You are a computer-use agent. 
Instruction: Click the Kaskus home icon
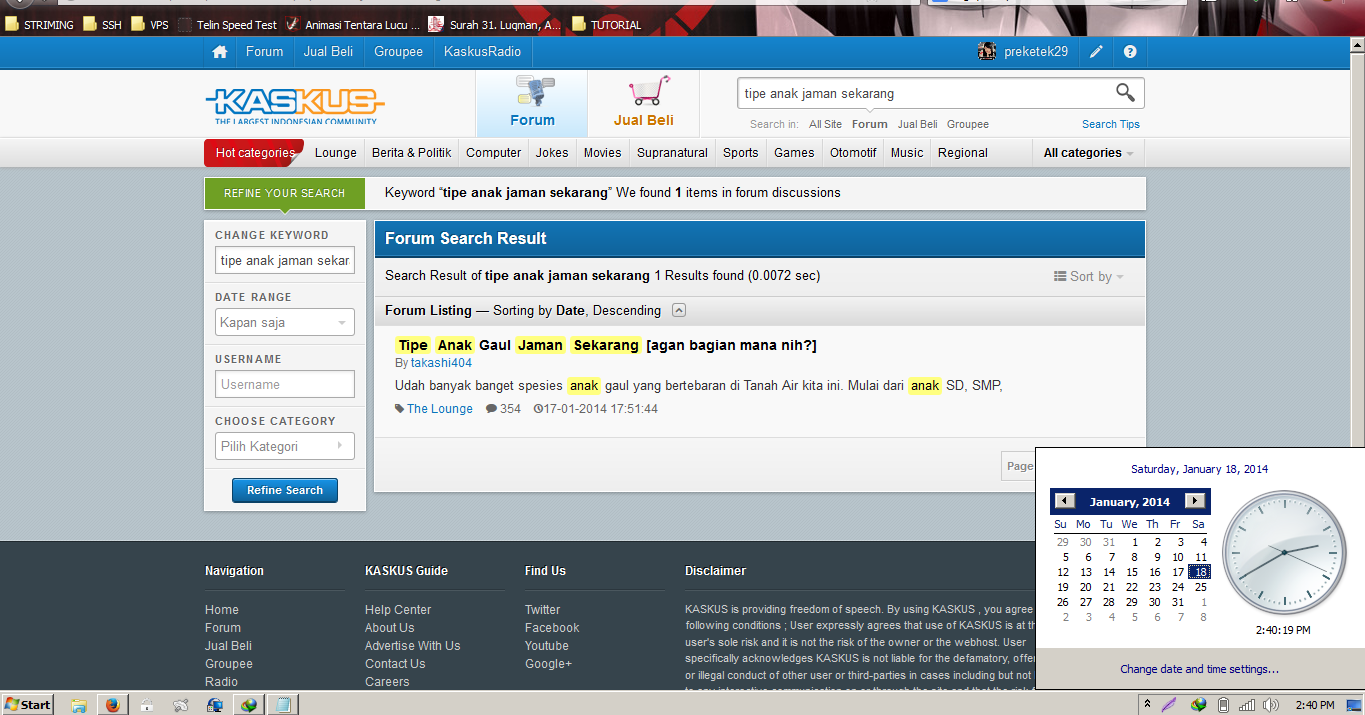[x=220, y=52]
